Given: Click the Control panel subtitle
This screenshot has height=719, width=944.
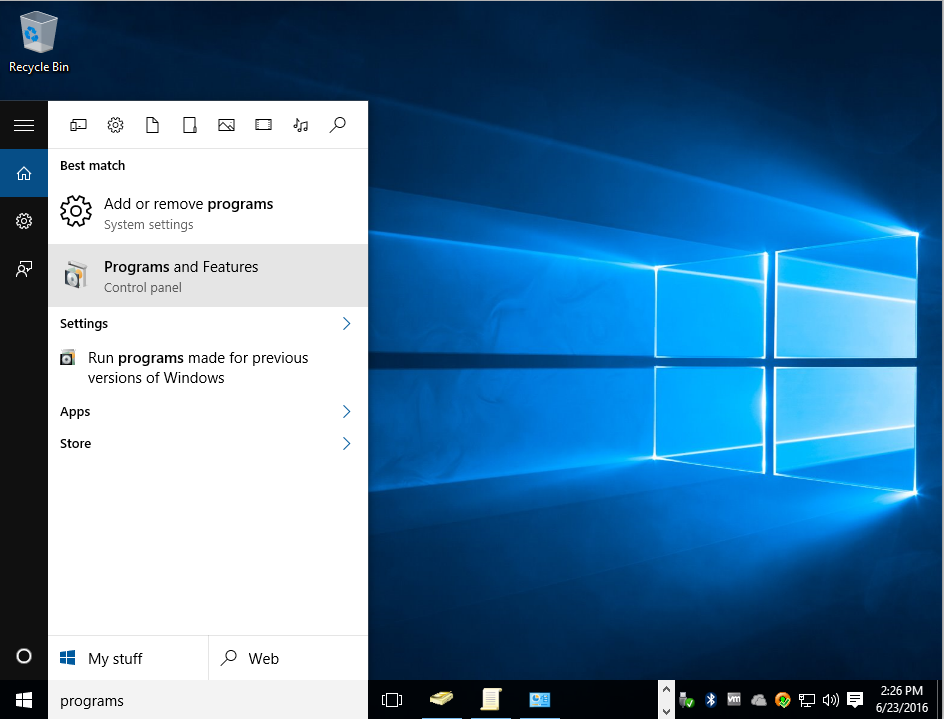Looking at the screenshot, I should [x=143, y=288].
